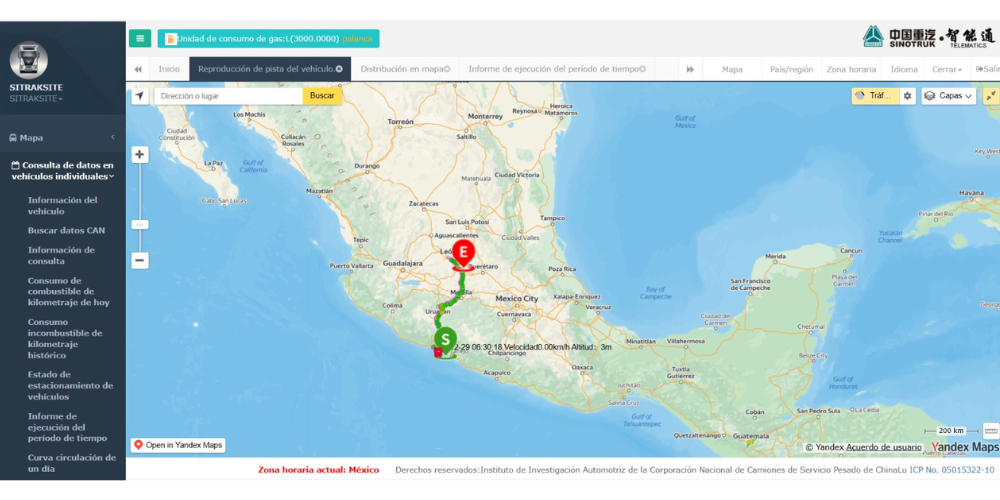Screen dimensions: 1000x500
Task: Open the Capas layers dropdown
Action: [948, 96]
